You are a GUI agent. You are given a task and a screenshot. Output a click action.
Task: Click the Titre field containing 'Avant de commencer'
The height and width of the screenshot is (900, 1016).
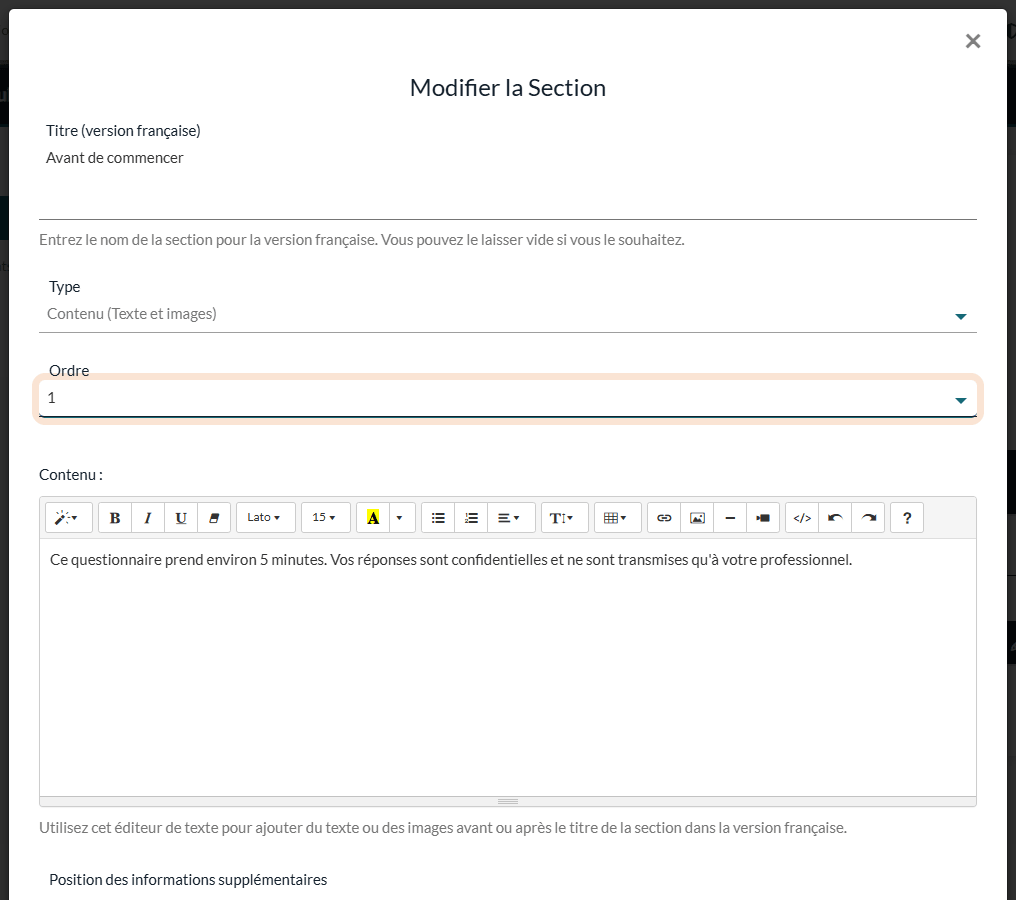[507, 182]
